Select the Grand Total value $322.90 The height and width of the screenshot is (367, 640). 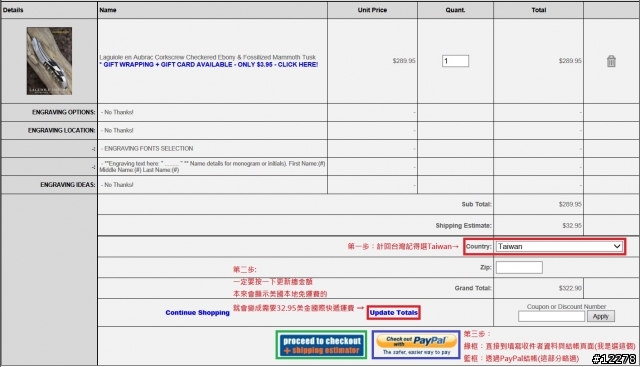(570, 288)
